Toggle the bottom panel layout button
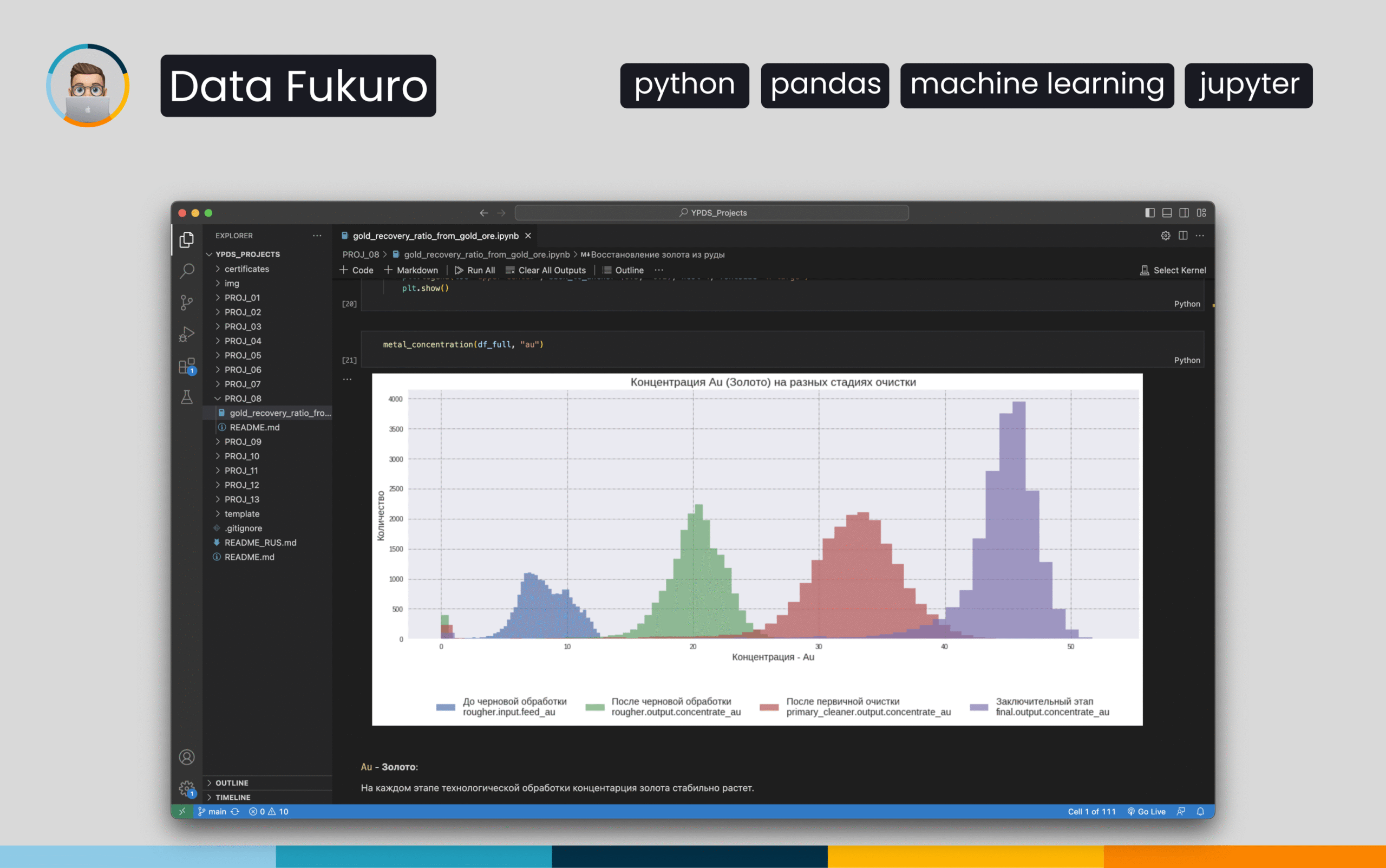 tap(1167, 212)
